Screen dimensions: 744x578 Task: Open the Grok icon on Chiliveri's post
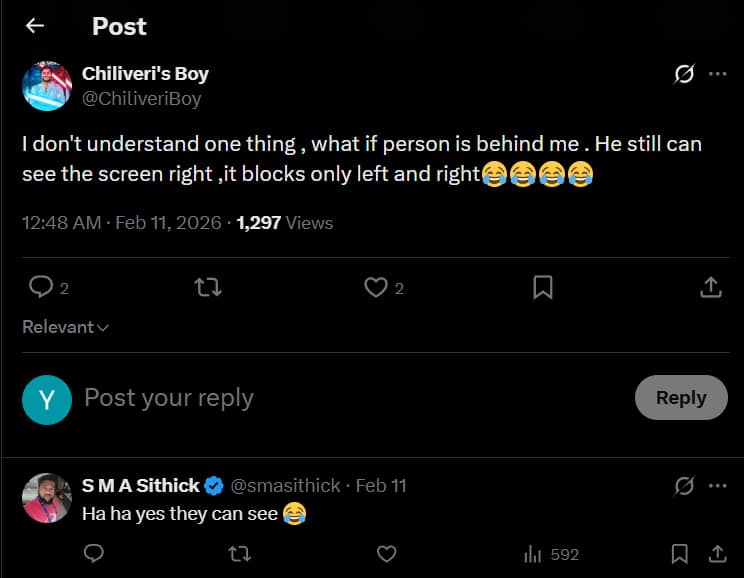pos(685,74)
